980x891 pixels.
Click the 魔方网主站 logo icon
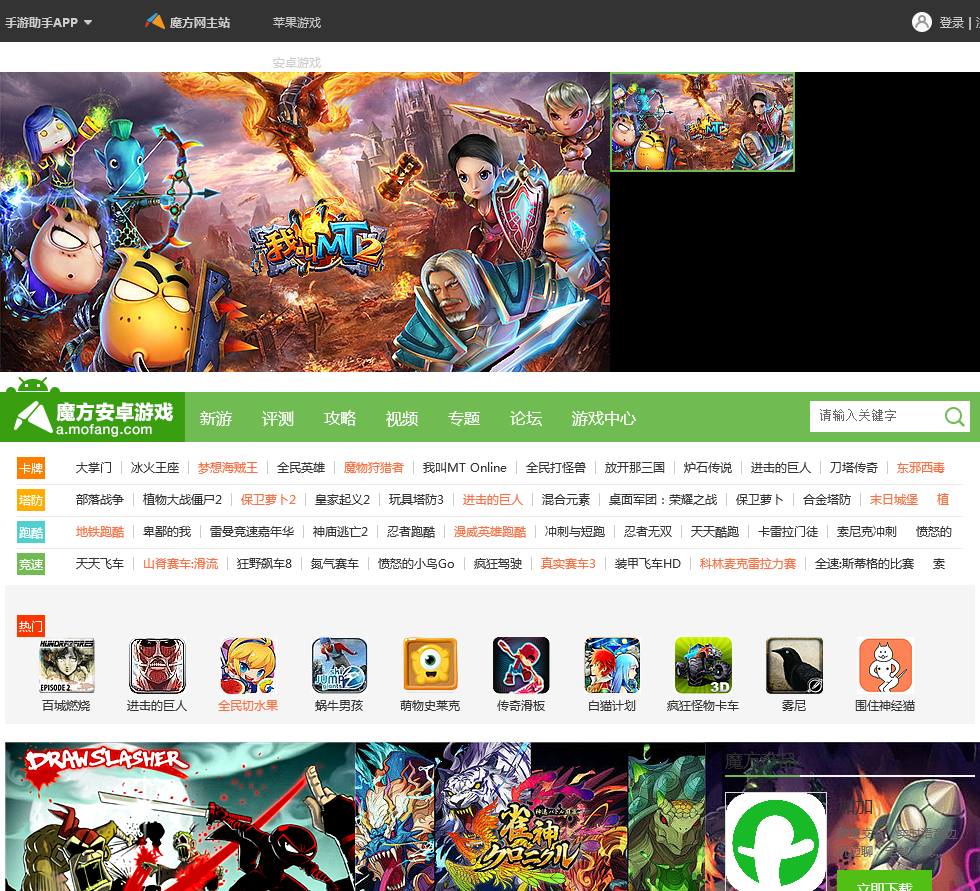[x=155, y=21]
